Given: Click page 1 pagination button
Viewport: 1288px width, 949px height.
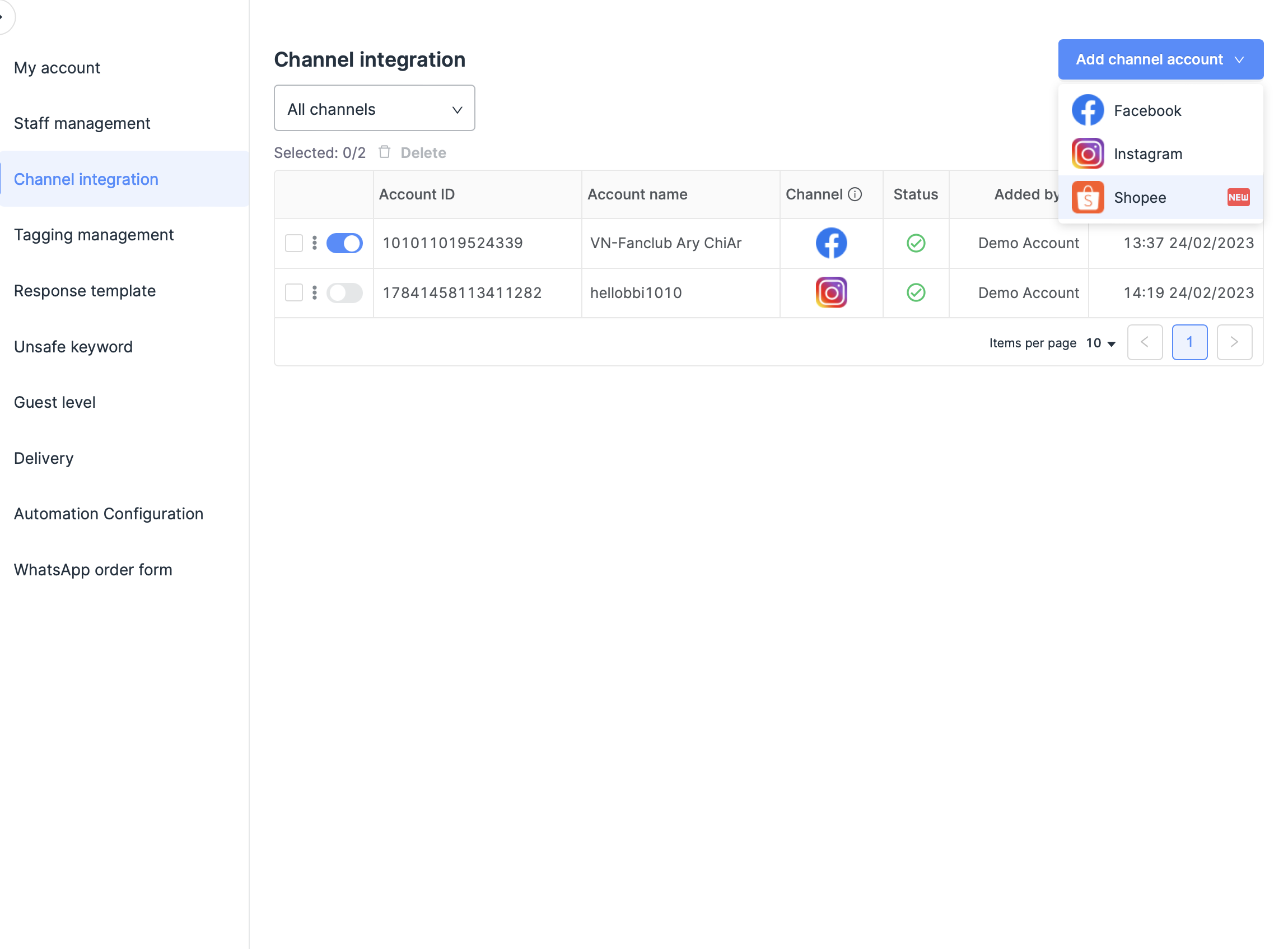Looking at the screenshot, I should point(1189,342).
